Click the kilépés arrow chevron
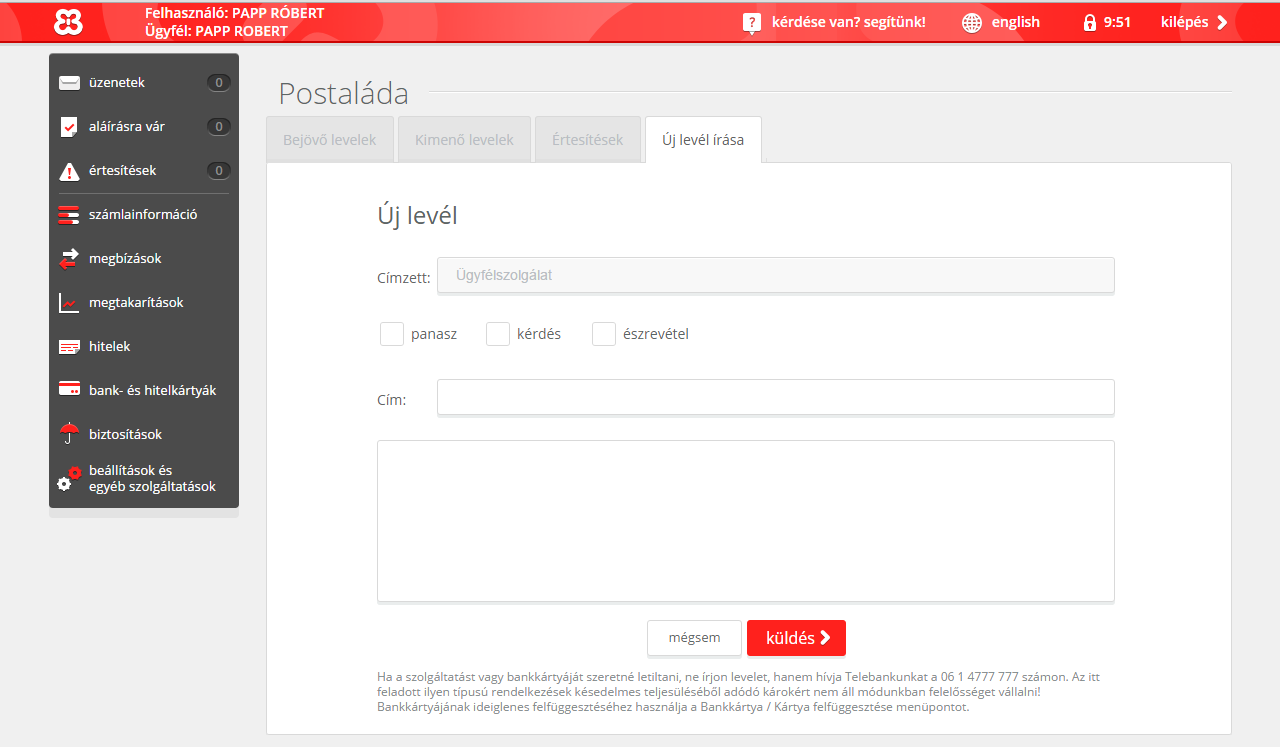This screenshot has width=1280, height=747. coord(1222,22)
